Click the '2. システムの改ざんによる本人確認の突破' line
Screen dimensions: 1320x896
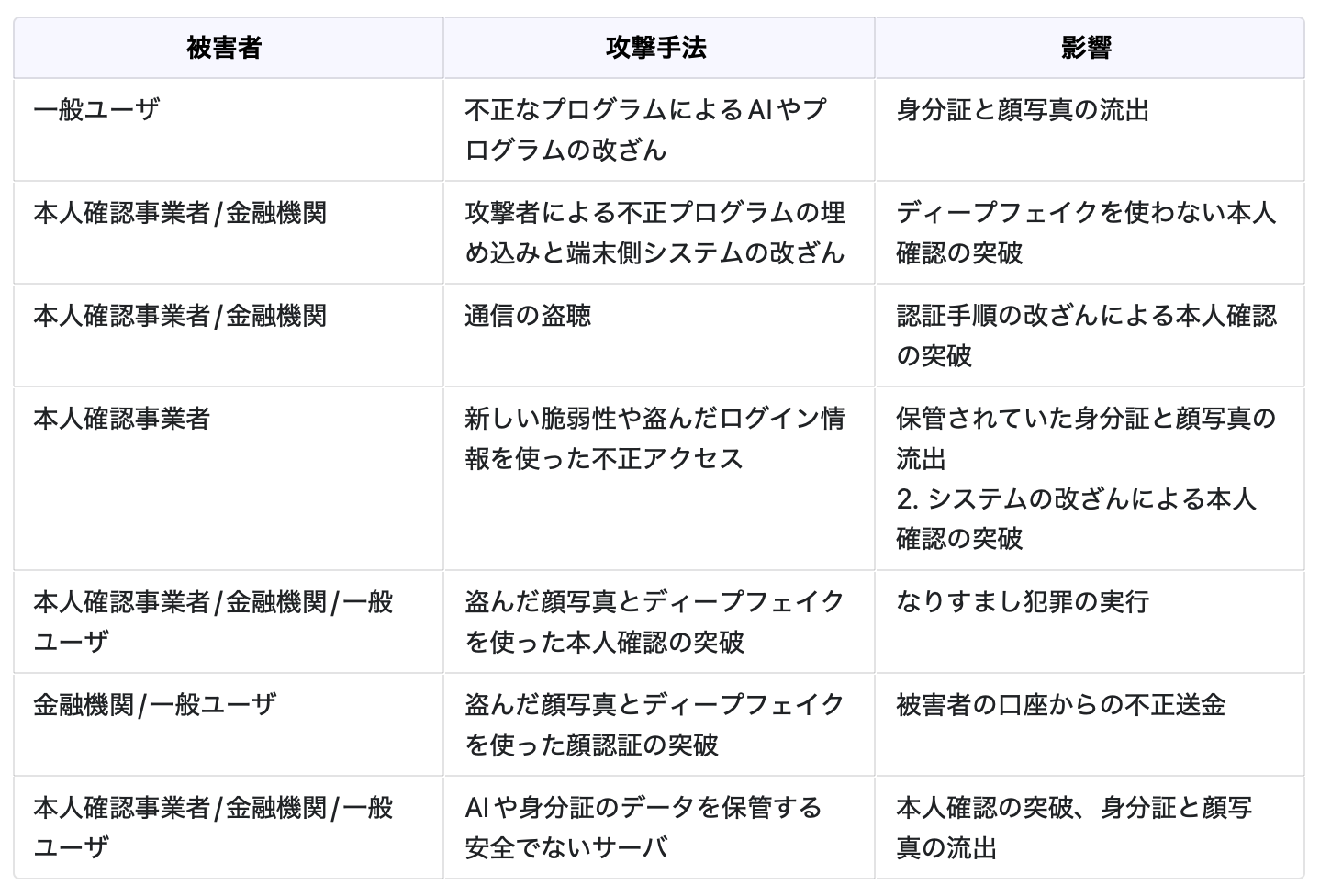(x=1076, y=518)
